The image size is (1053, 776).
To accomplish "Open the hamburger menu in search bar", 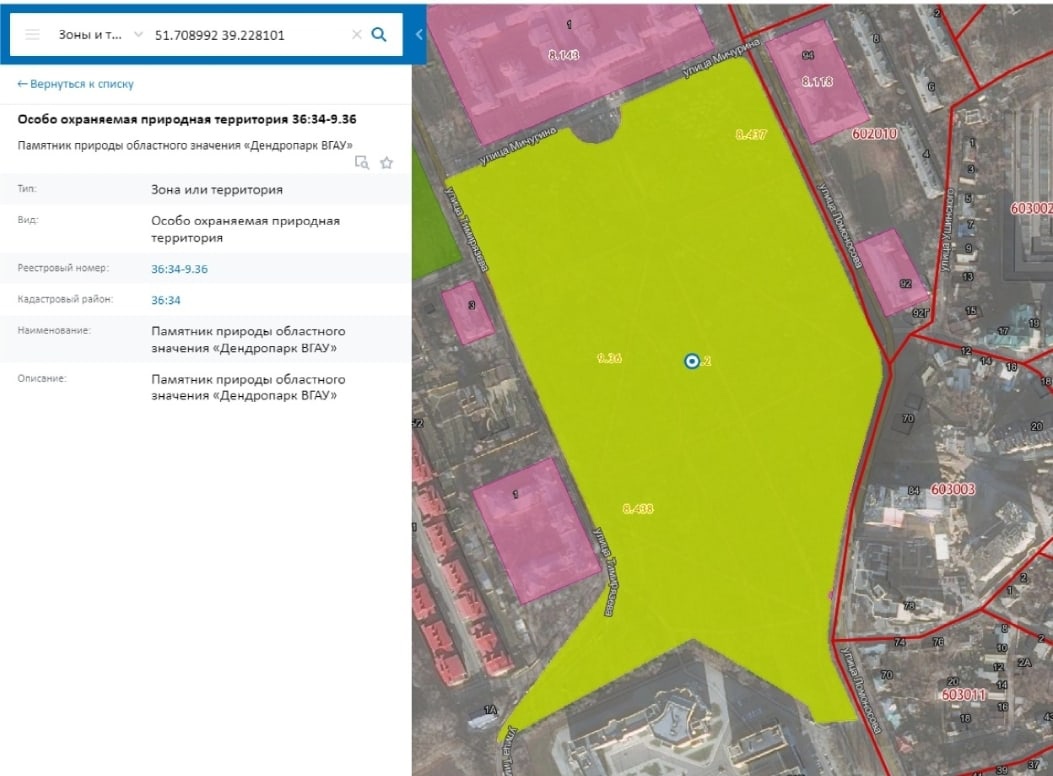I will coord(32,34).
